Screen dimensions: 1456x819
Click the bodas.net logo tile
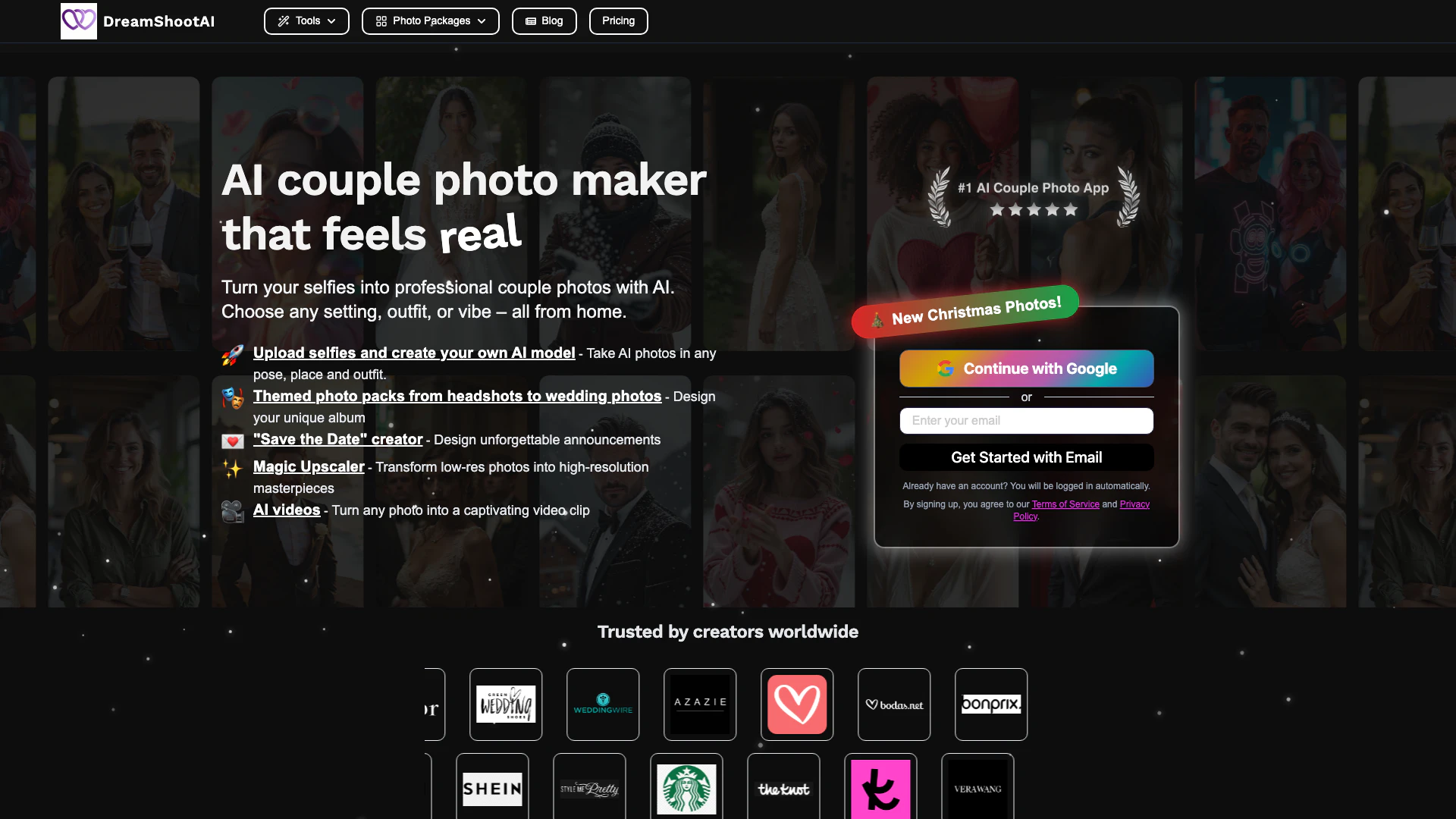pyautogui.click(x=894, y=704)
